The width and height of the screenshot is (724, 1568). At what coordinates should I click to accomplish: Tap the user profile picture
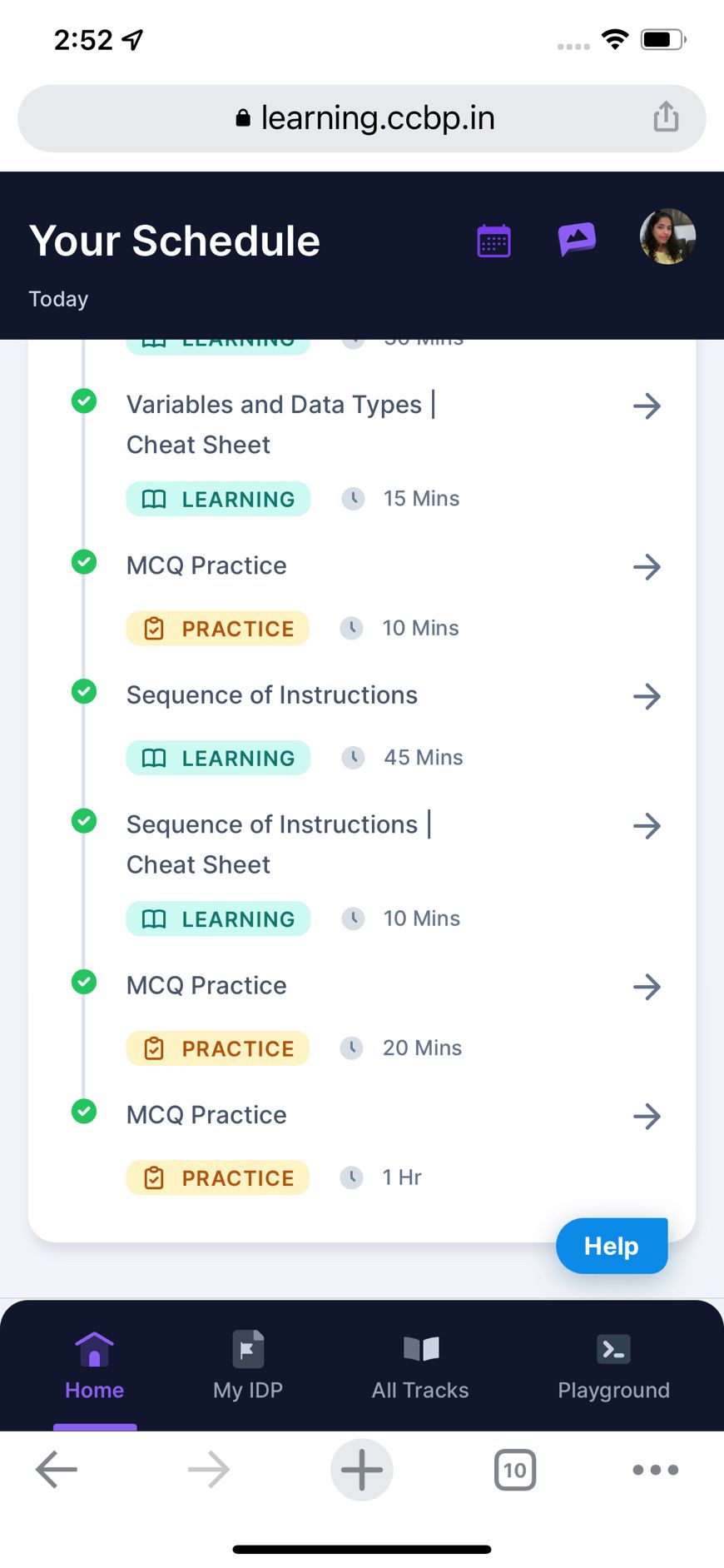[x=667, y=236]
